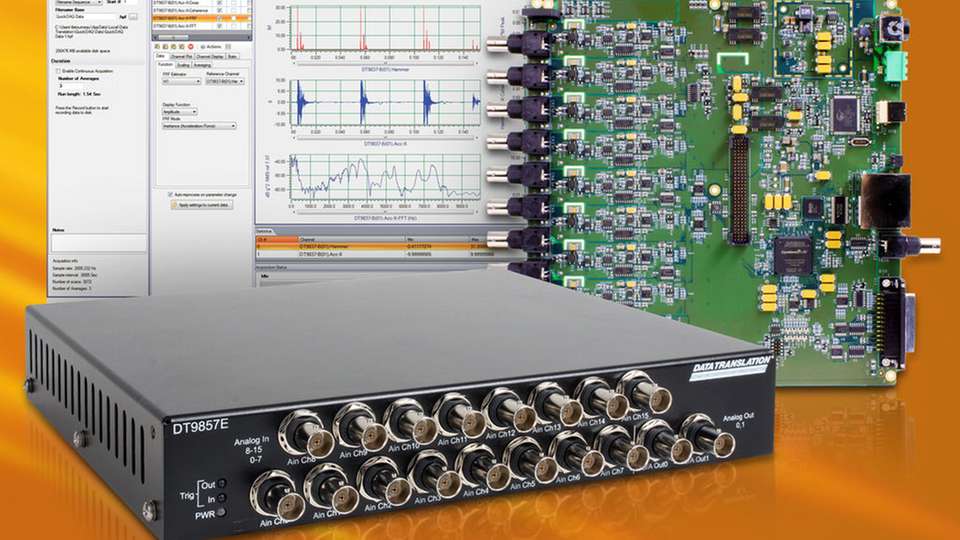Toggle checkbox on the Acc-X-FFT channel row

220,26
